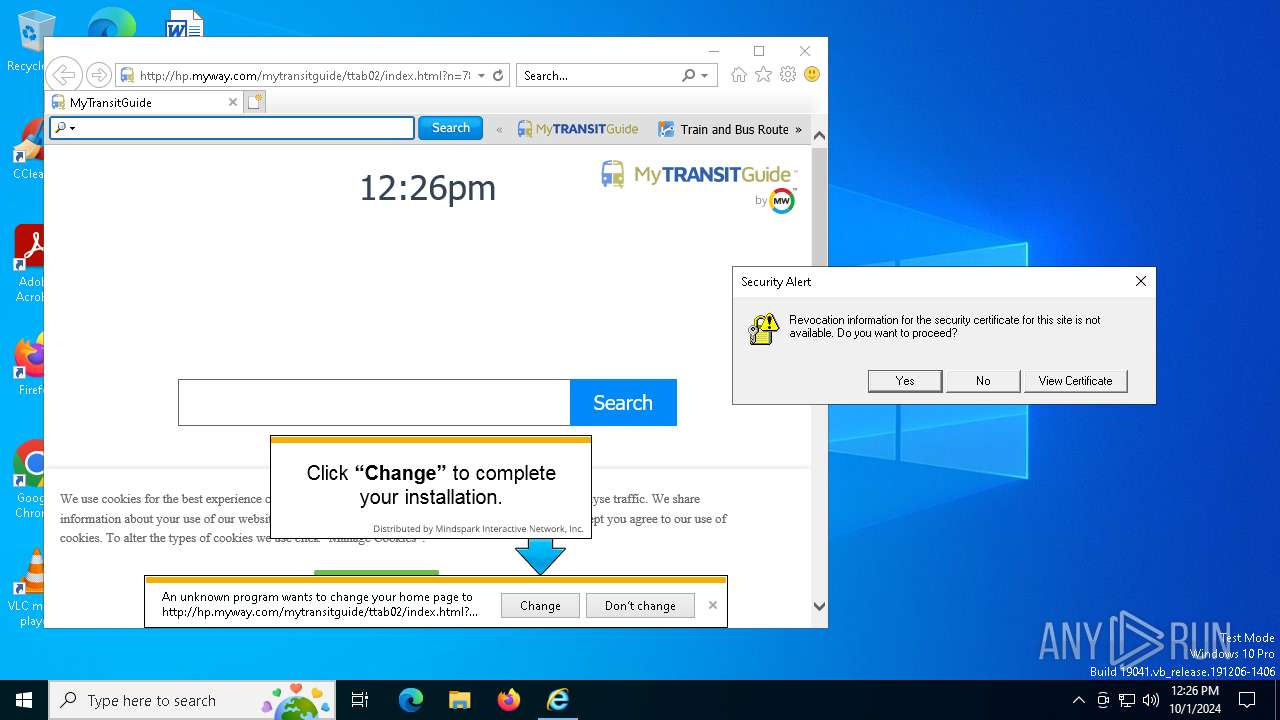Image resolution: width=1280 pixels, height=720 pixels.
Task: Click the Windows taskbar search box
Action: tap(193, 700)
